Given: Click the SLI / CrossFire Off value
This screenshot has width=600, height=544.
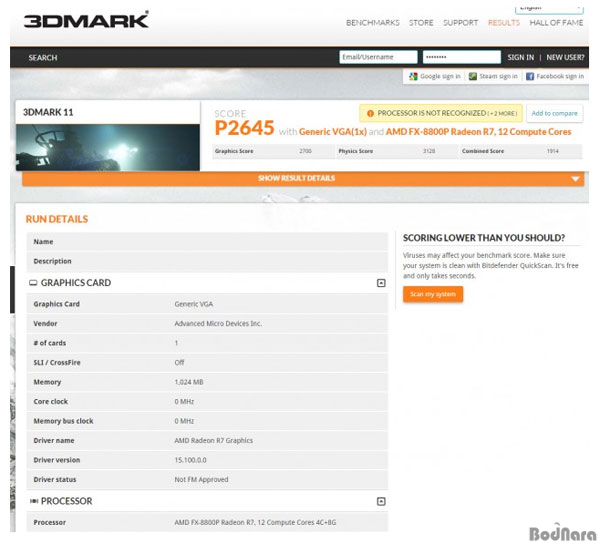Looking at the screenshot, I should tap(179, 363).
